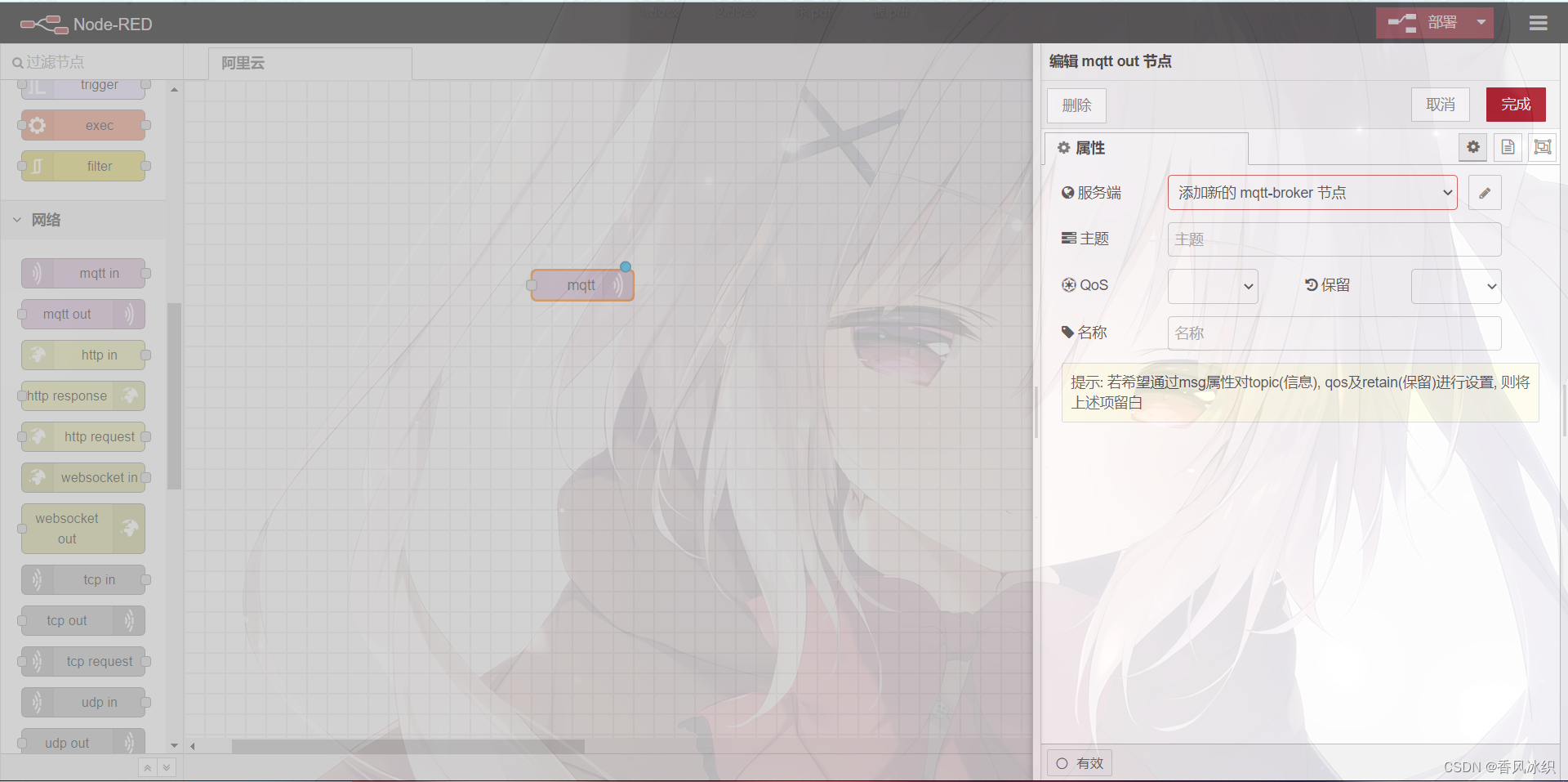Select the tcp request palette node
Viewport: 1568px width, 782px height.
(83, 661)
